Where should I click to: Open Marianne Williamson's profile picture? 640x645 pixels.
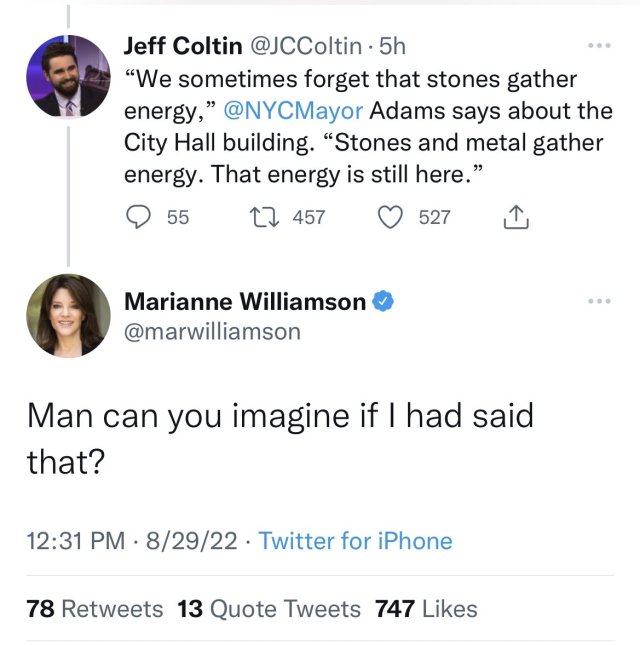[68, 315]
